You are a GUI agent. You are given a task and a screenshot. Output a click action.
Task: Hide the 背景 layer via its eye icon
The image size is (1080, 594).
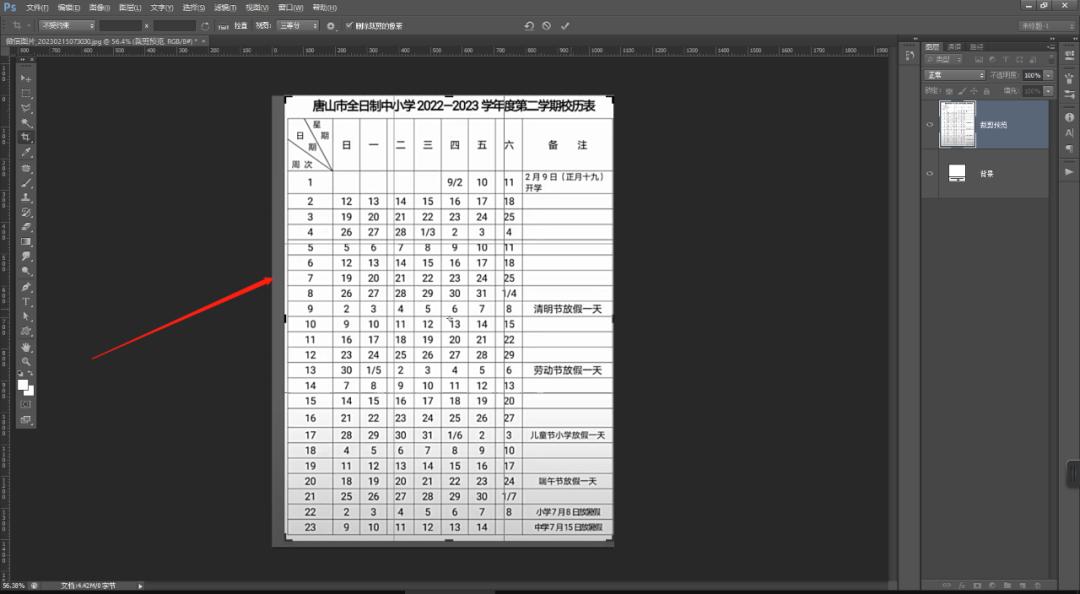[x=930, y=174]
